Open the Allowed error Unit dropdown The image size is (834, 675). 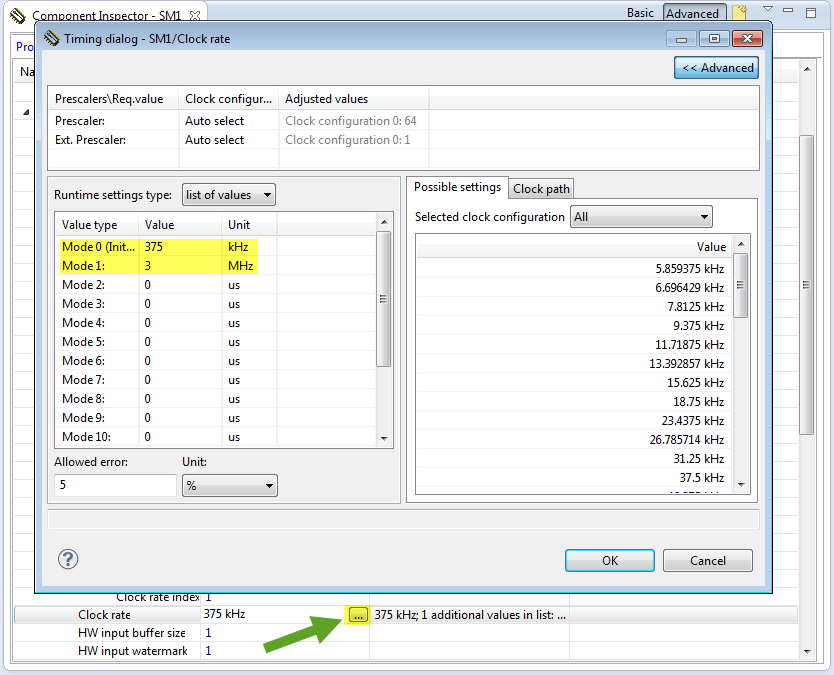tap(229, 486)
